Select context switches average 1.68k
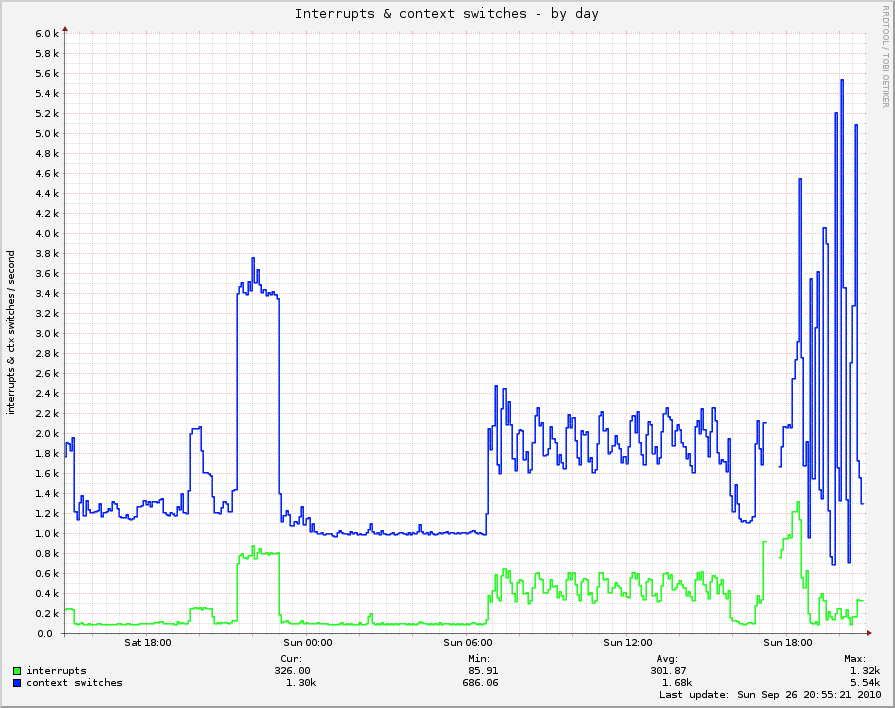 click(x=677, y=683)
